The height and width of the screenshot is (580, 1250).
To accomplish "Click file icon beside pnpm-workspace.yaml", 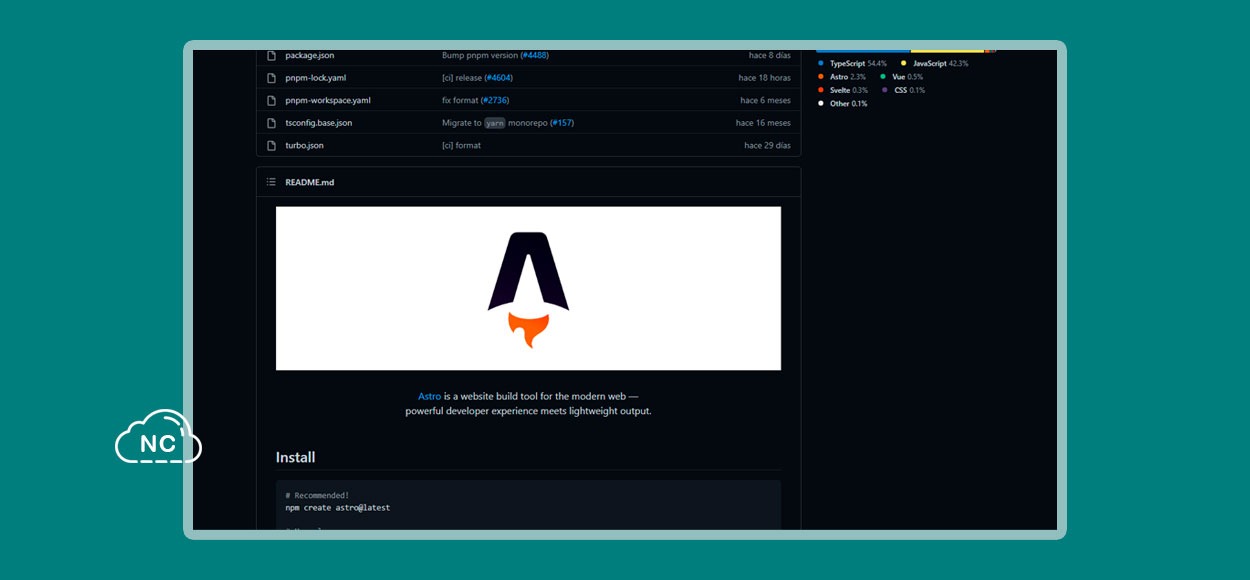I will tap(271, 100).
